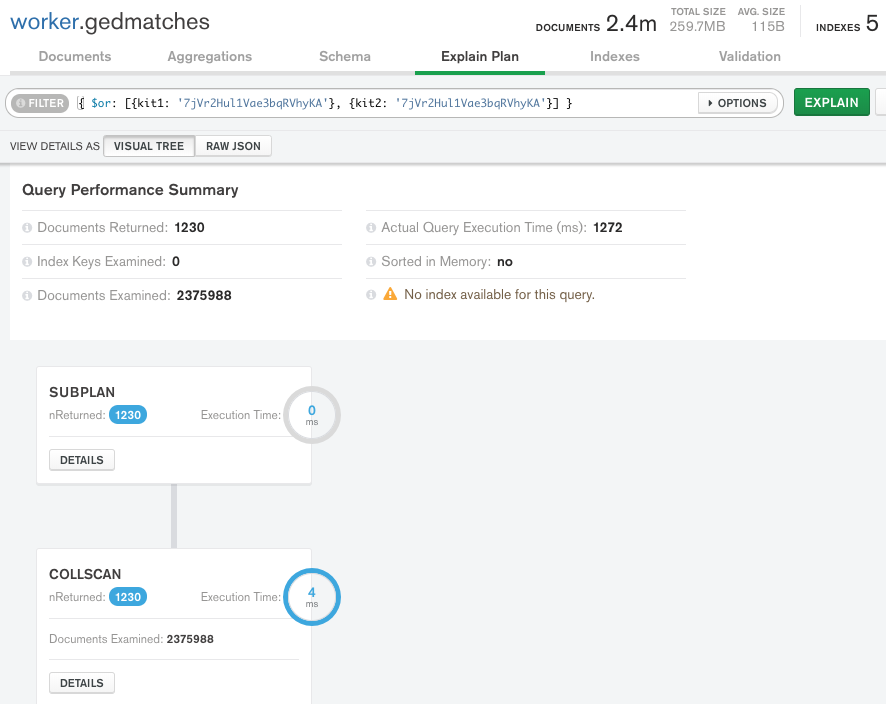Click info icon beside Actual Query Execution Time
The image size is (886, 704).
[x=371, y=228]
